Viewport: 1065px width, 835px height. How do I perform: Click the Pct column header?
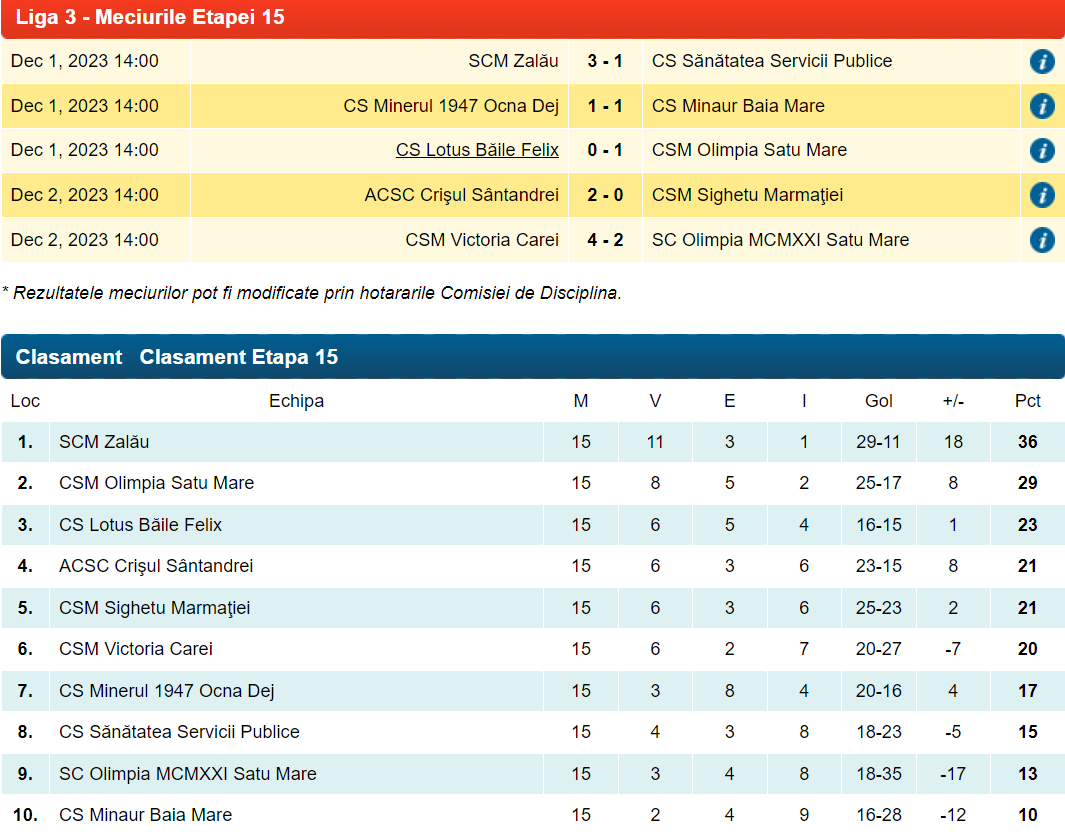coord(1027,401)
